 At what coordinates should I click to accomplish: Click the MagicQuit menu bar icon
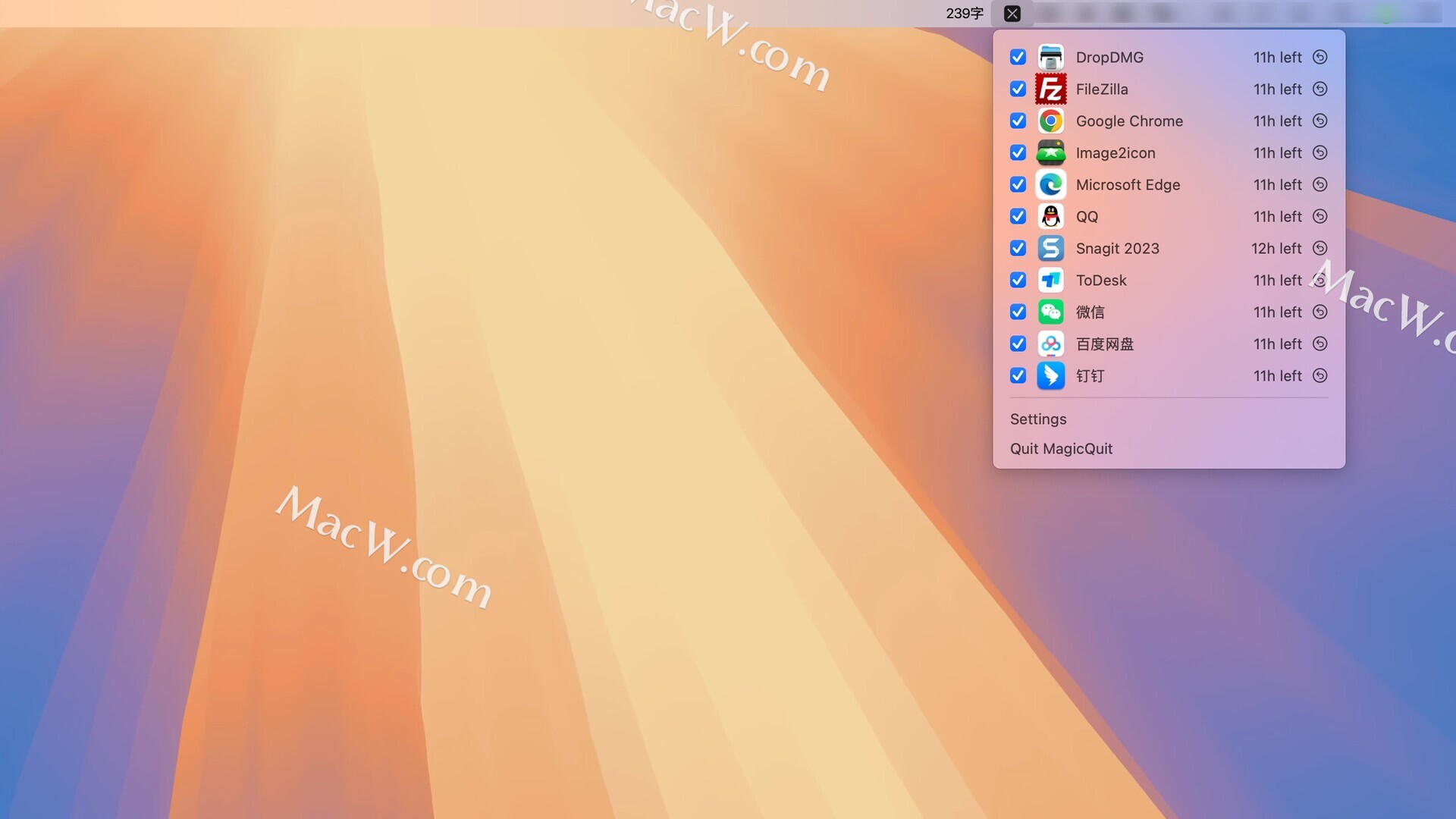point(1012,14)
